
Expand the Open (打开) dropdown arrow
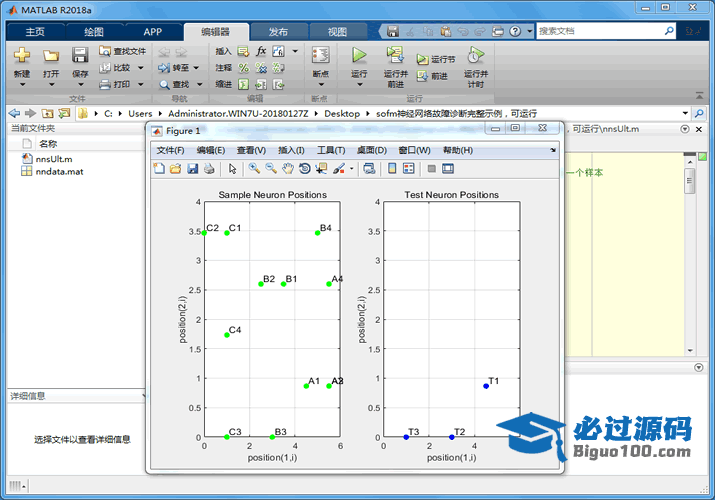[51, 84]
